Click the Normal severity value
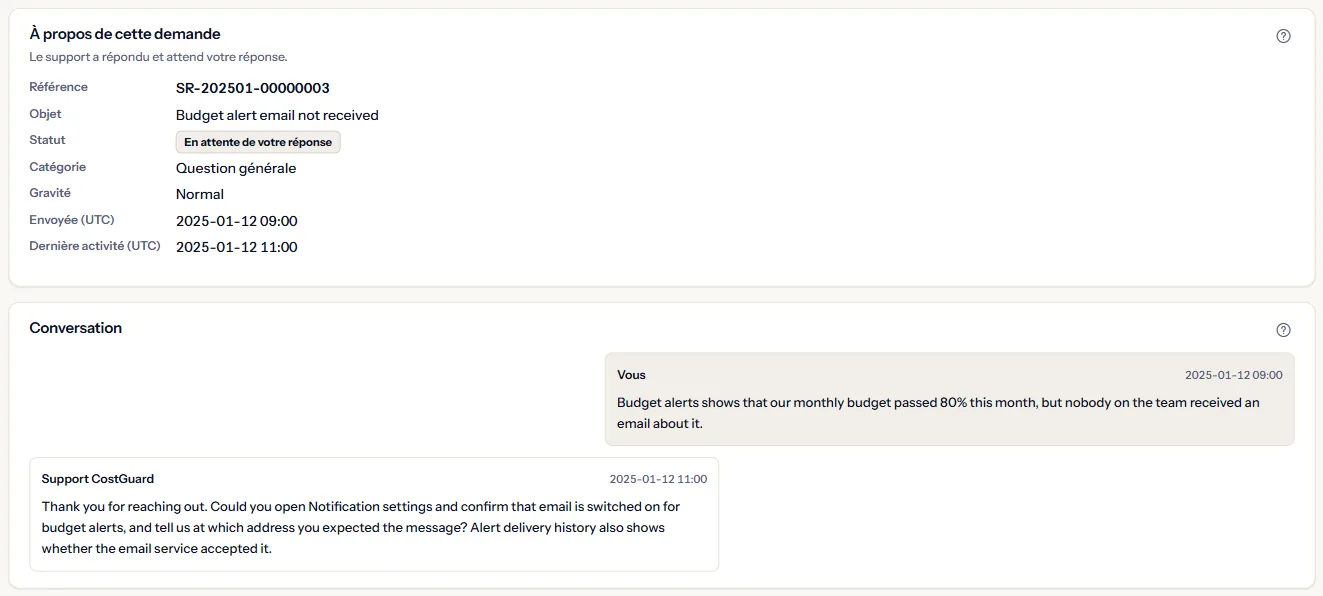This screenshot has width=1323, height=596. coord(200,194)
